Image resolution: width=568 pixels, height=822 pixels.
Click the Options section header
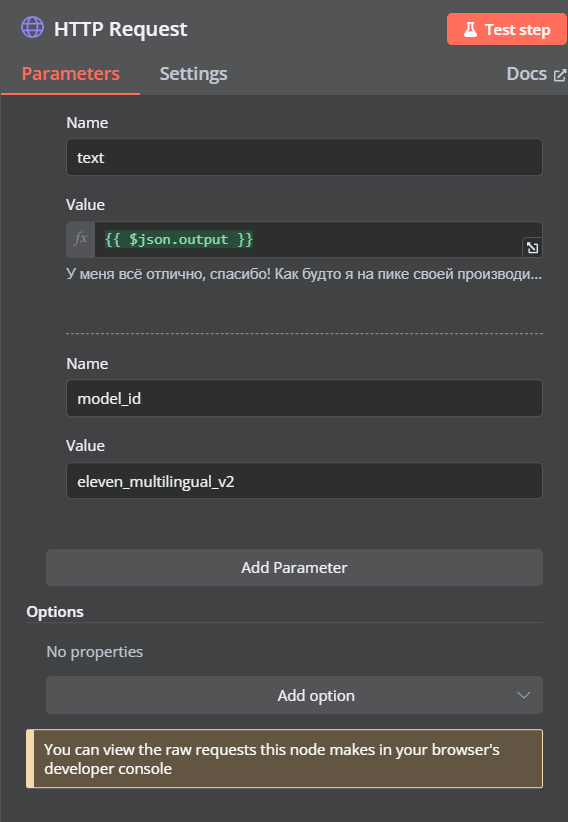[55, 612]
